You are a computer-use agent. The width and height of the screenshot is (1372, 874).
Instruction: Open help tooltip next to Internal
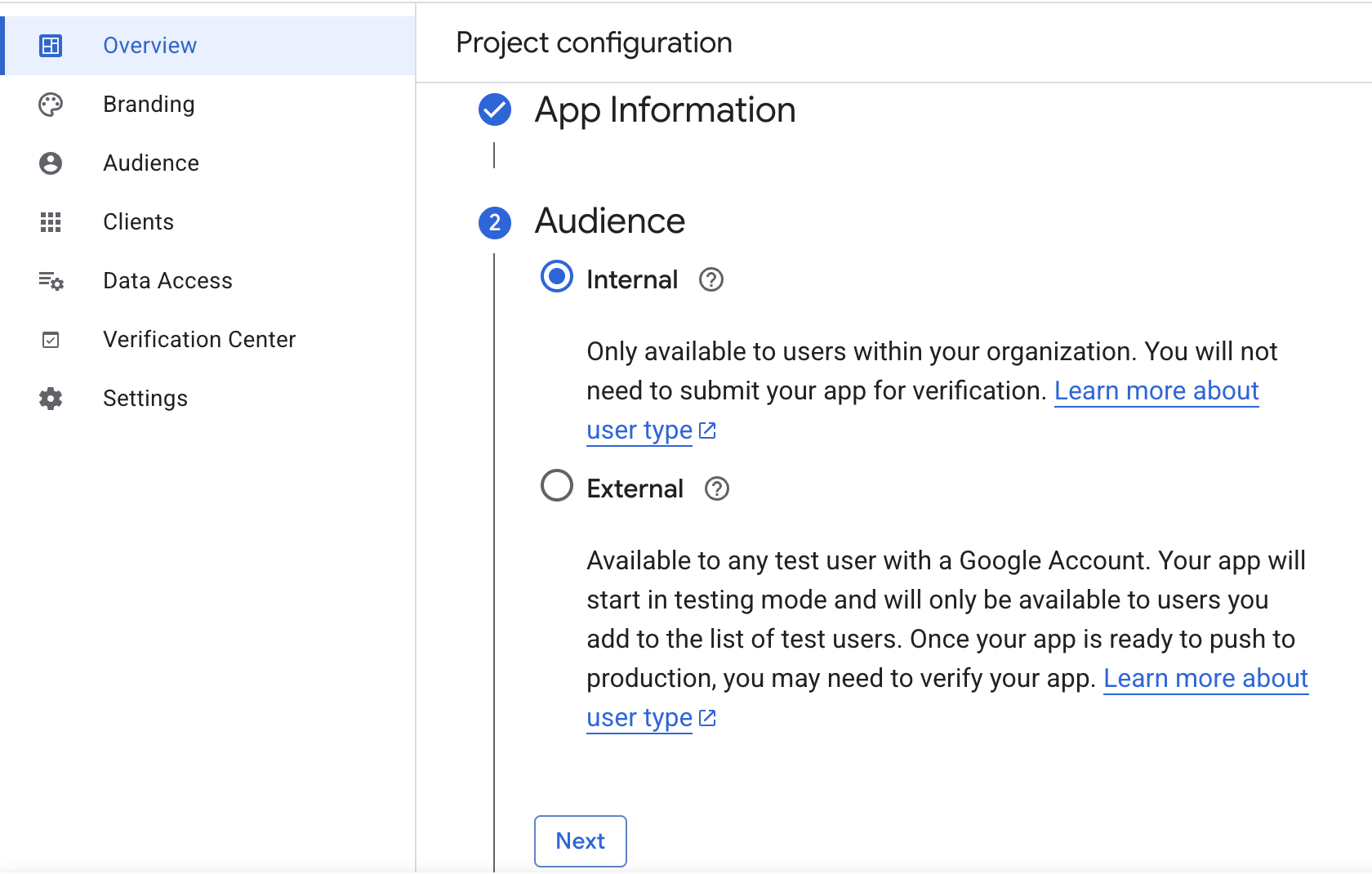coord(711,280)
